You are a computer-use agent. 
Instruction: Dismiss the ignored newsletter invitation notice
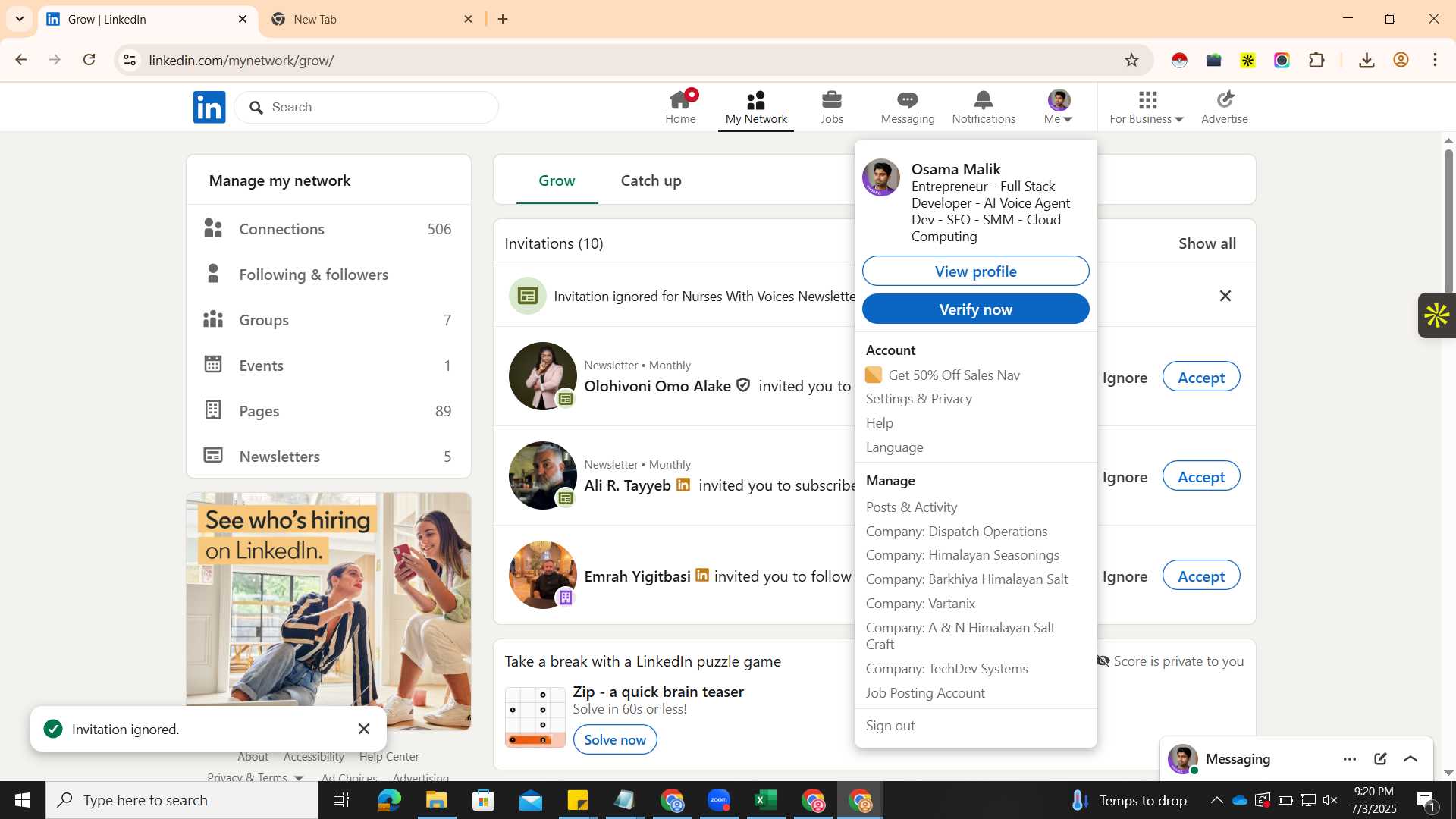click(x=1225, y=296)
